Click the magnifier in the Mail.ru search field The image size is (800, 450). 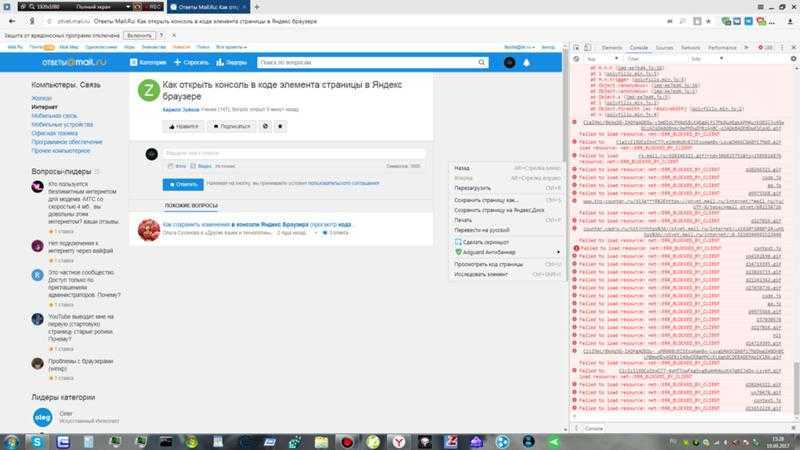point(482,62)
